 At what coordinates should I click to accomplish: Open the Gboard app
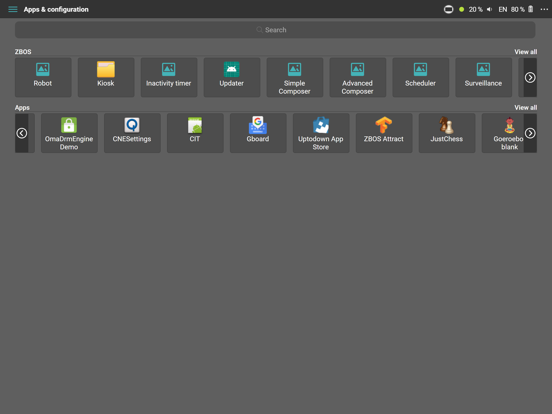258,133
